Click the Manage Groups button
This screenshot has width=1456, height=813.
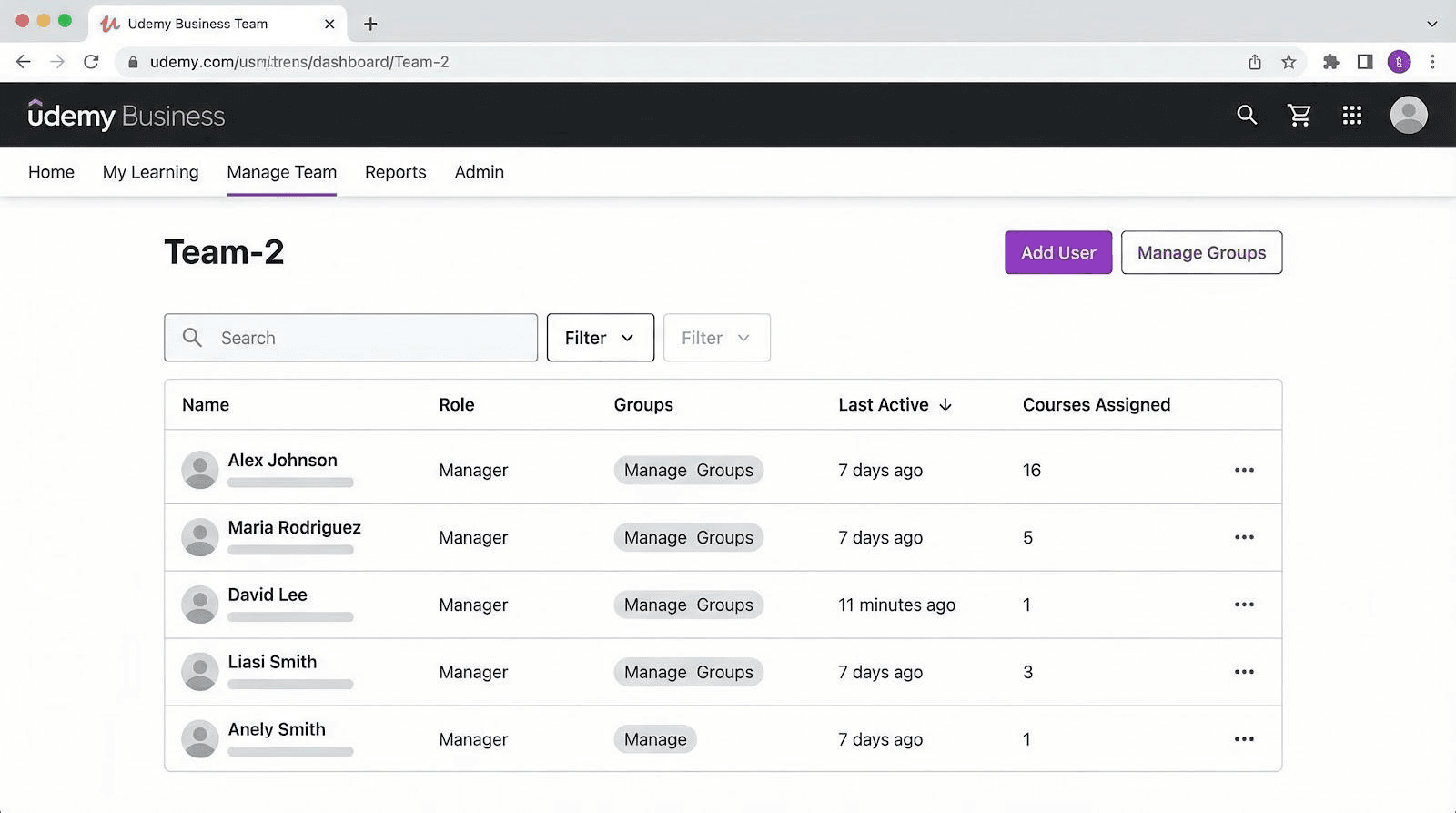coord(1201,252)
